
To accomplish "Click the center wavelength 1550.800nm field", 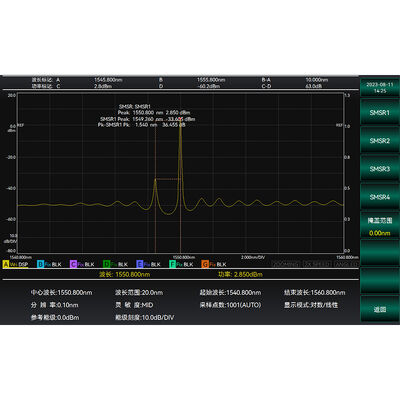I will pyautogui.click(x=61, y=292).
